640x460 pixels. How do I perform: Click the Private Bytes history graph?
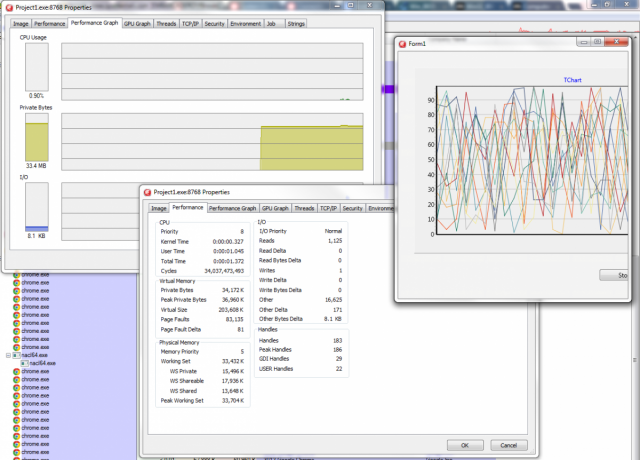pyautogui.click(x=212, y=142)
